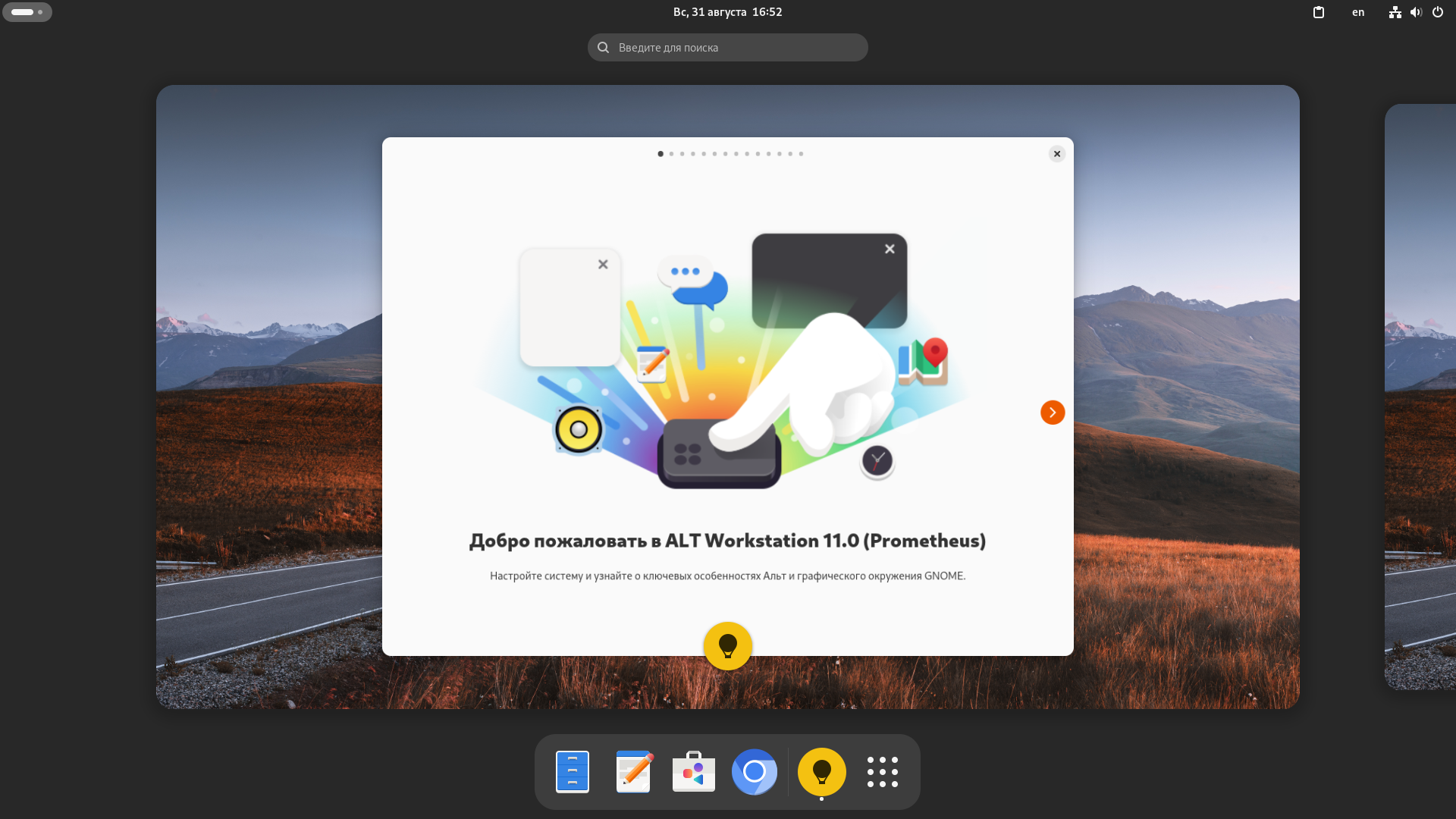Click the search field 'Введите для поиска'
Image resolution: width=1456 pixels, height=819 pixels.
pos(728,48)
